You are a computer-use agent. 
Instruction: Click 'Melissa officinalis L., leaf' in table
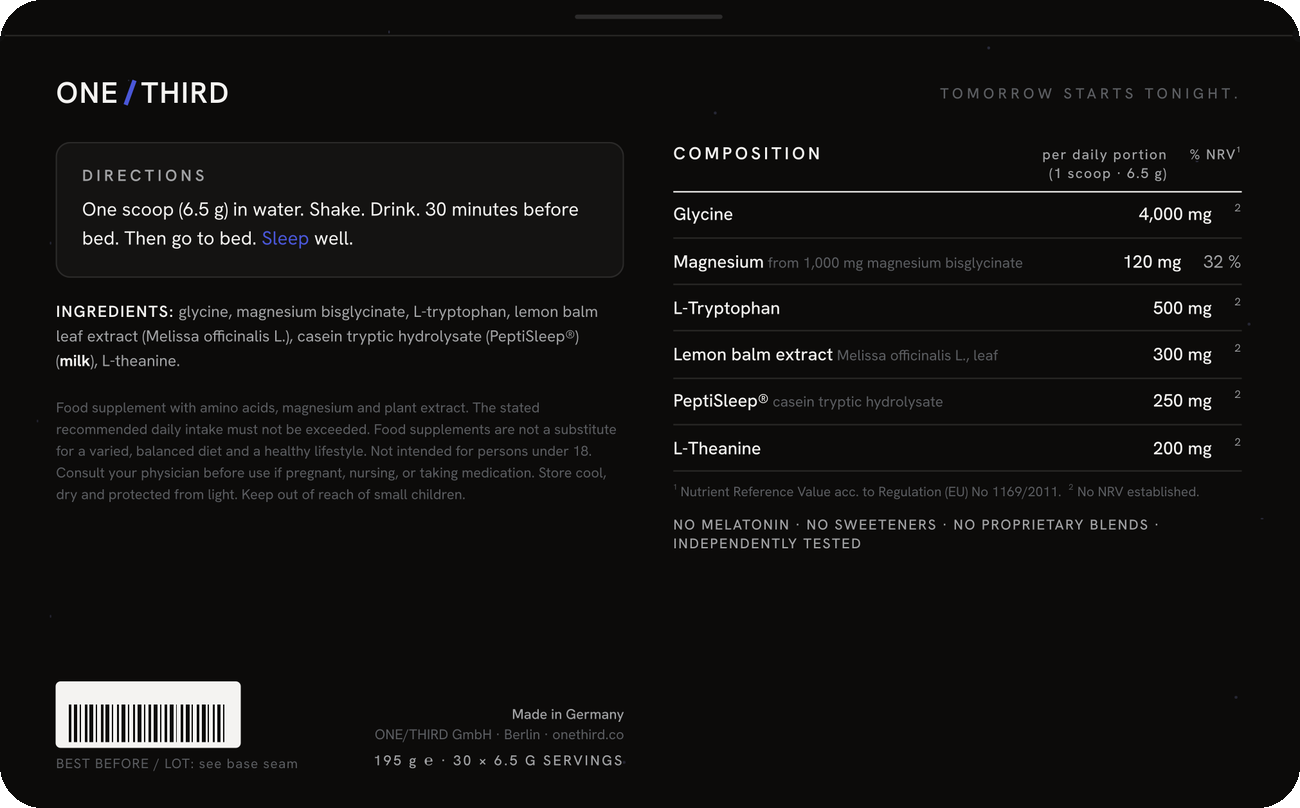coord(917,356)
